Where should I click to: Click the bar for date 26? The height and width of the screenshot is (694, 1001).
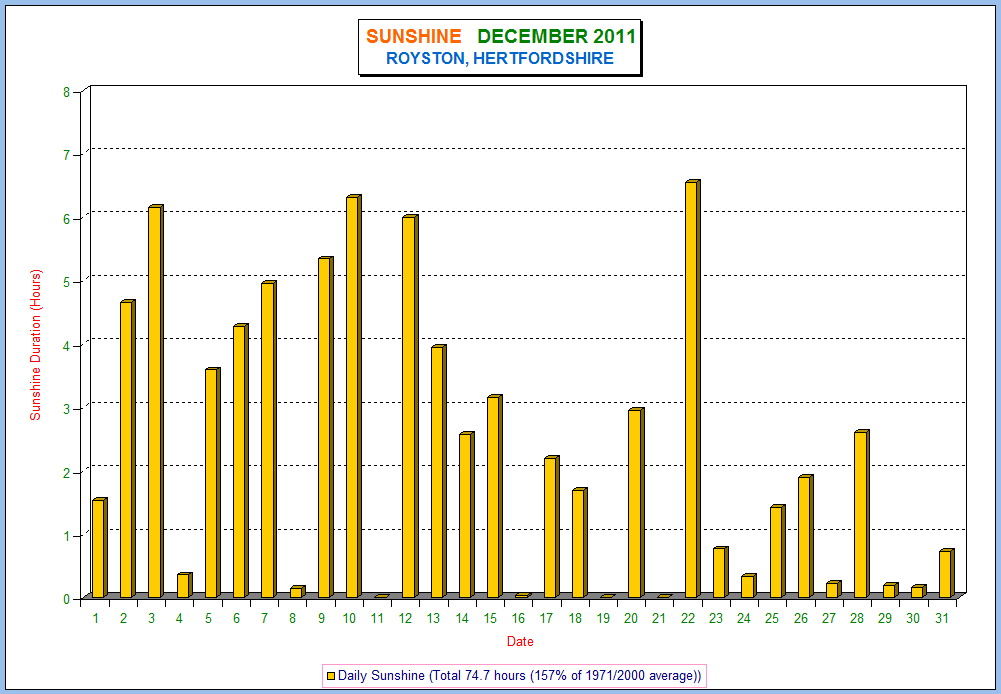click(806, 537)
